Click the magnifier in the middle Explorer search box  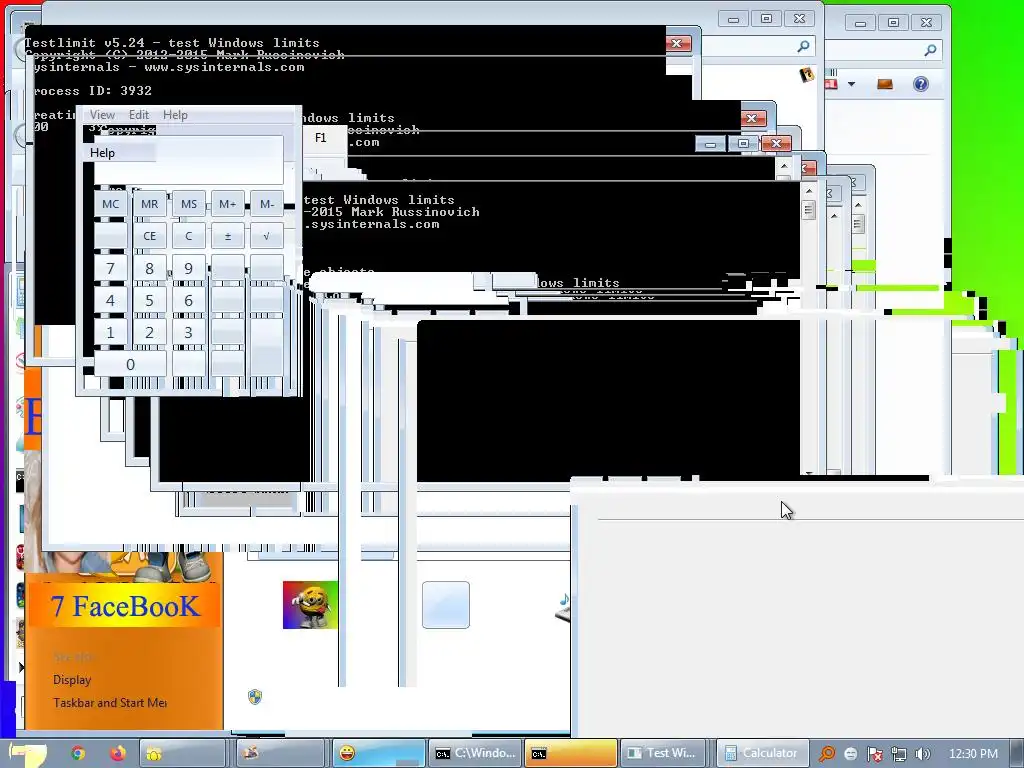click(803, 46)
